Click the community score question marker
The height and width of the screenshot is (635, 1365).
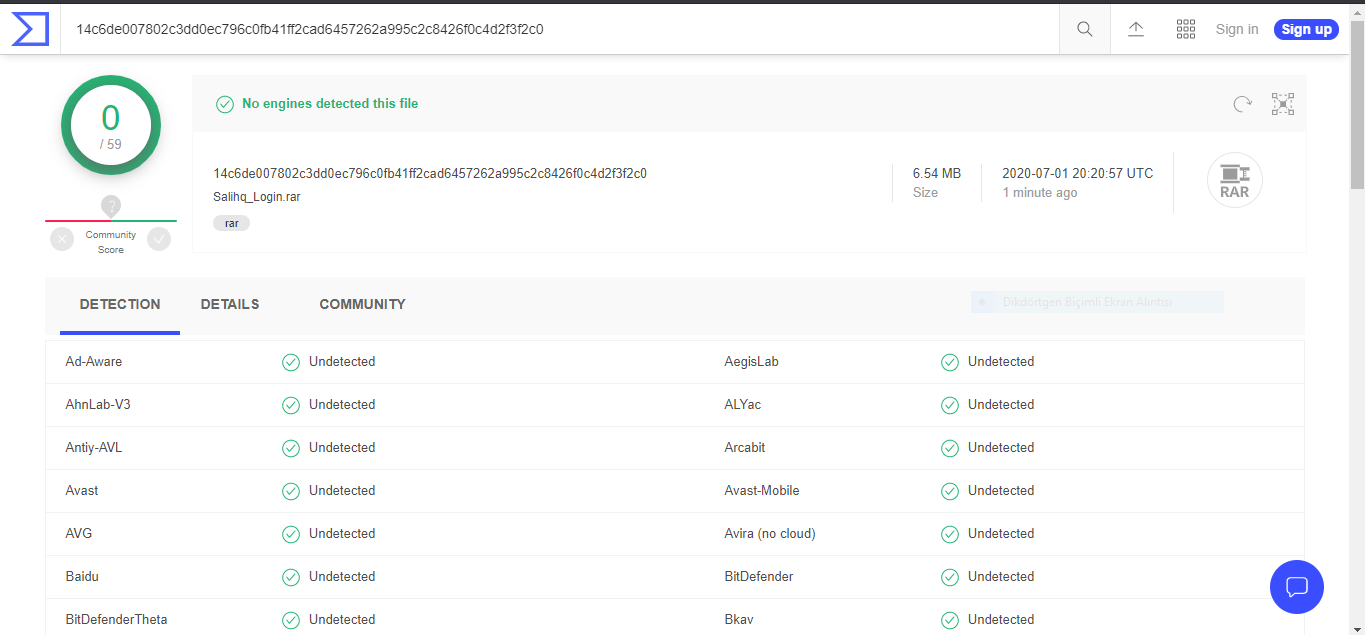click(111, 206)
